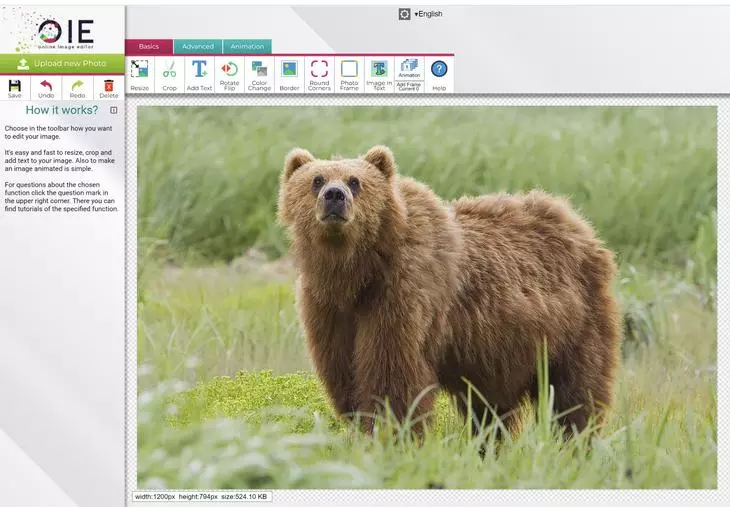Save the image with the floppy icon
Image resolution: width=730 pixels, height=507 pixels.
[14, 88]
